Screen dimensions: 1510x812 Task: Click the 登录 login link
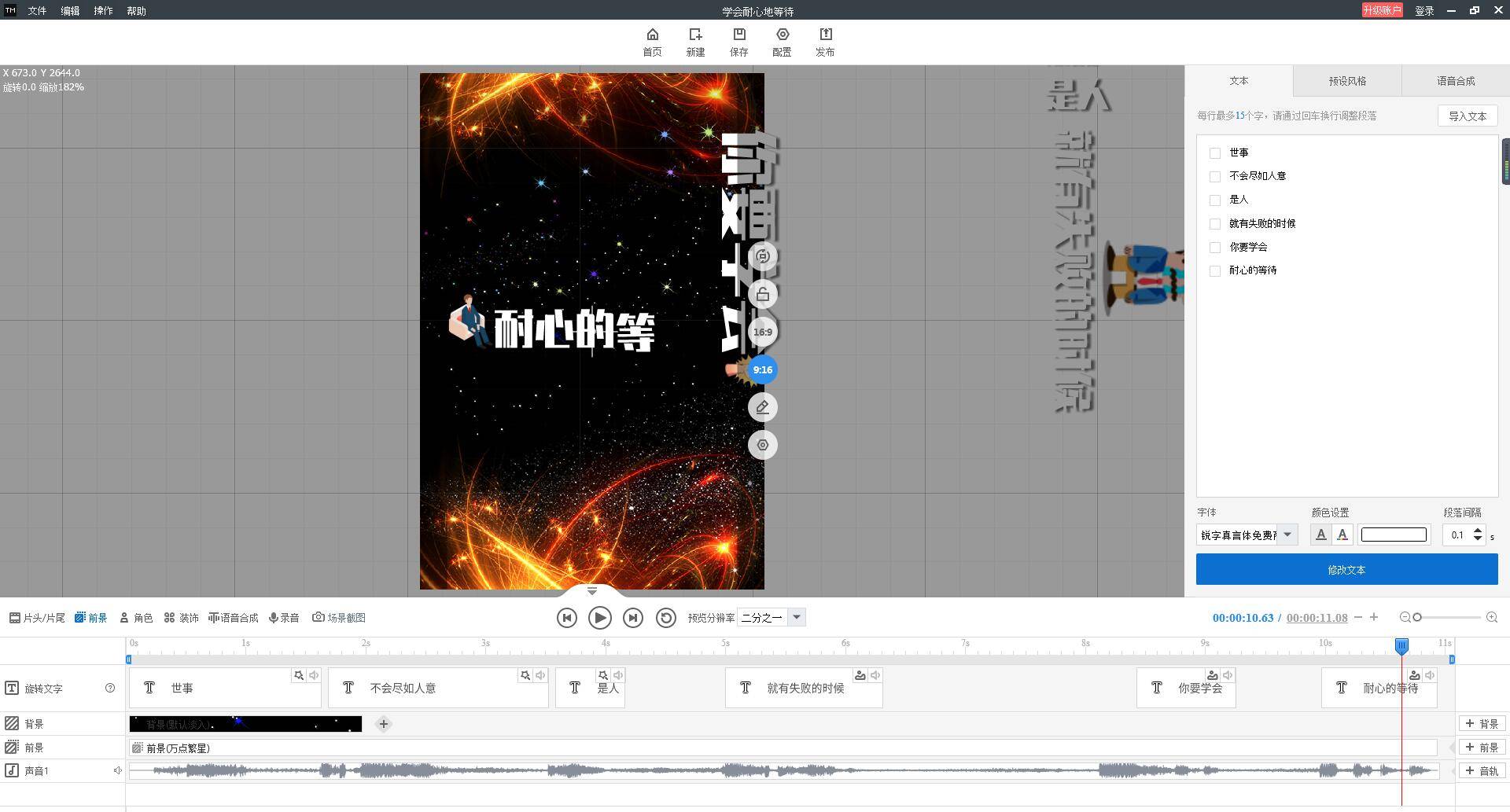[1424, 11]
